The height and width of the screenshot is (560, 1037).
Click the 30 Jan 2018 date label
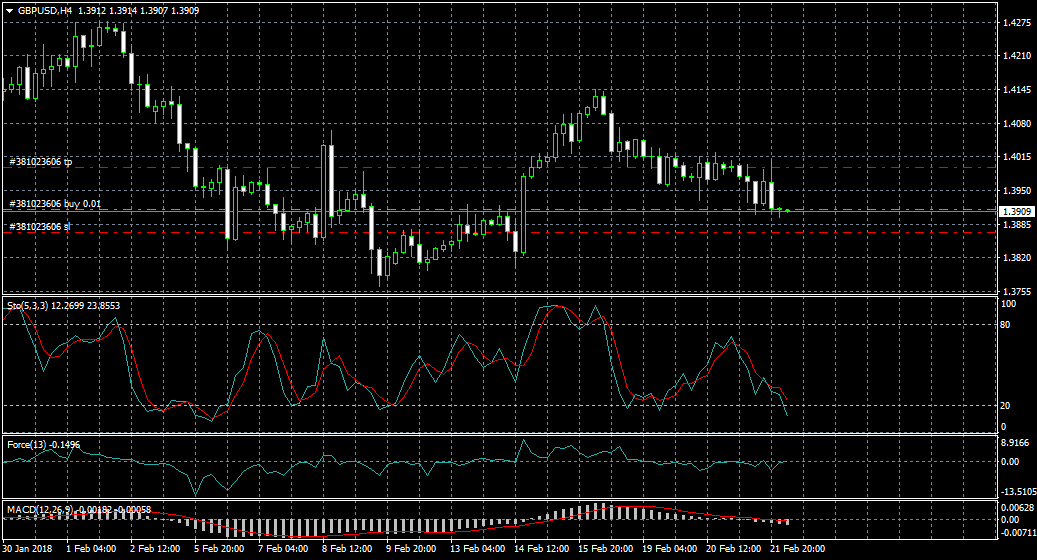27,549
